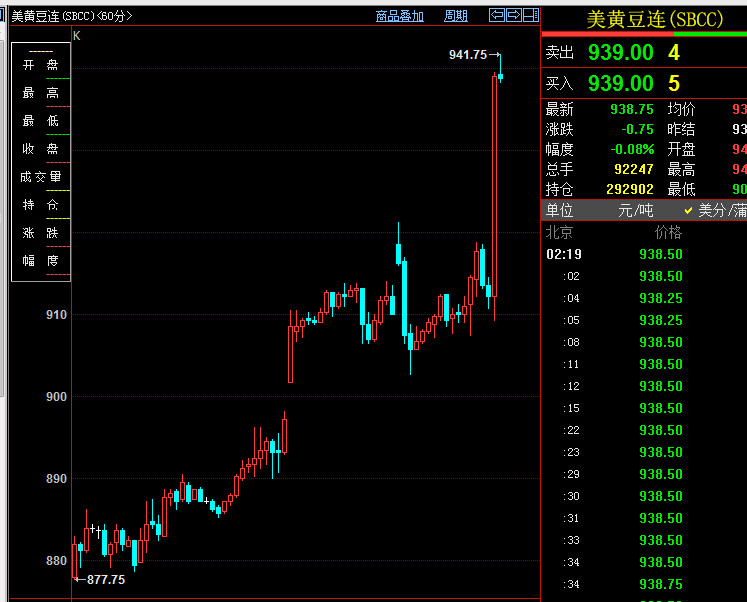Click the panel collapse icon beside arrows

pos(531,15)
